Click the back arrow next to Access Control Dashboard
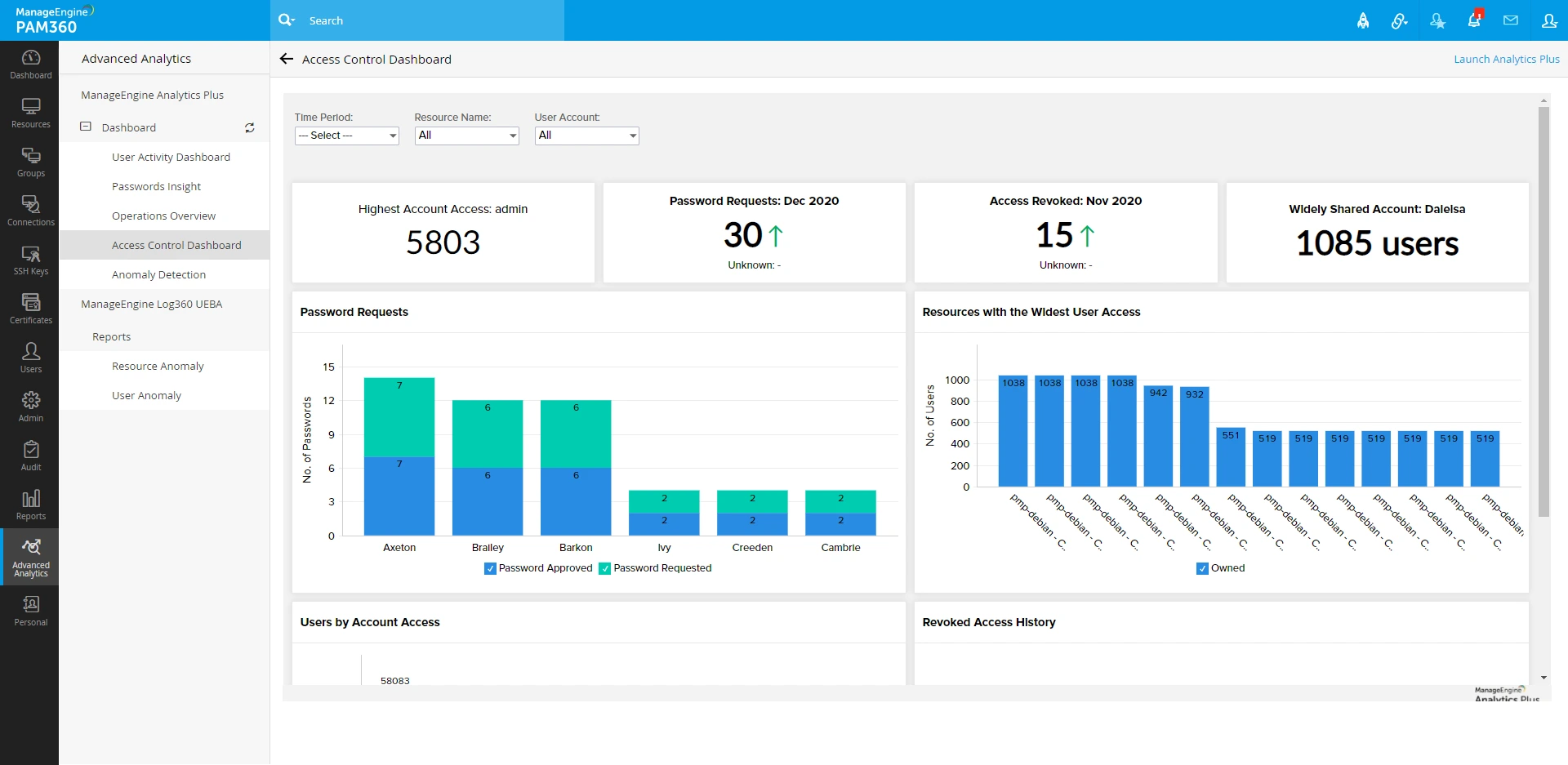This screenshot has height=765, width=1568. (x=286, y=59)
